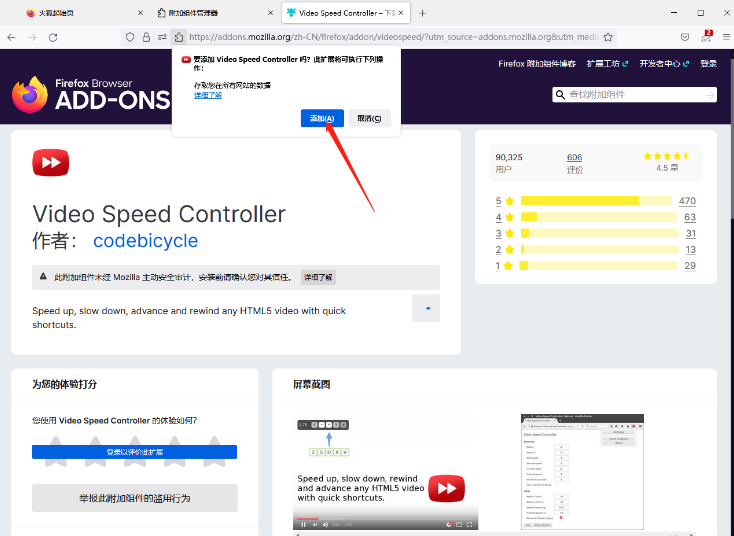Viewport: 734px width, 536px height.
Task: Click the 3-star yellow rating bar
Action: coord(600,233)
